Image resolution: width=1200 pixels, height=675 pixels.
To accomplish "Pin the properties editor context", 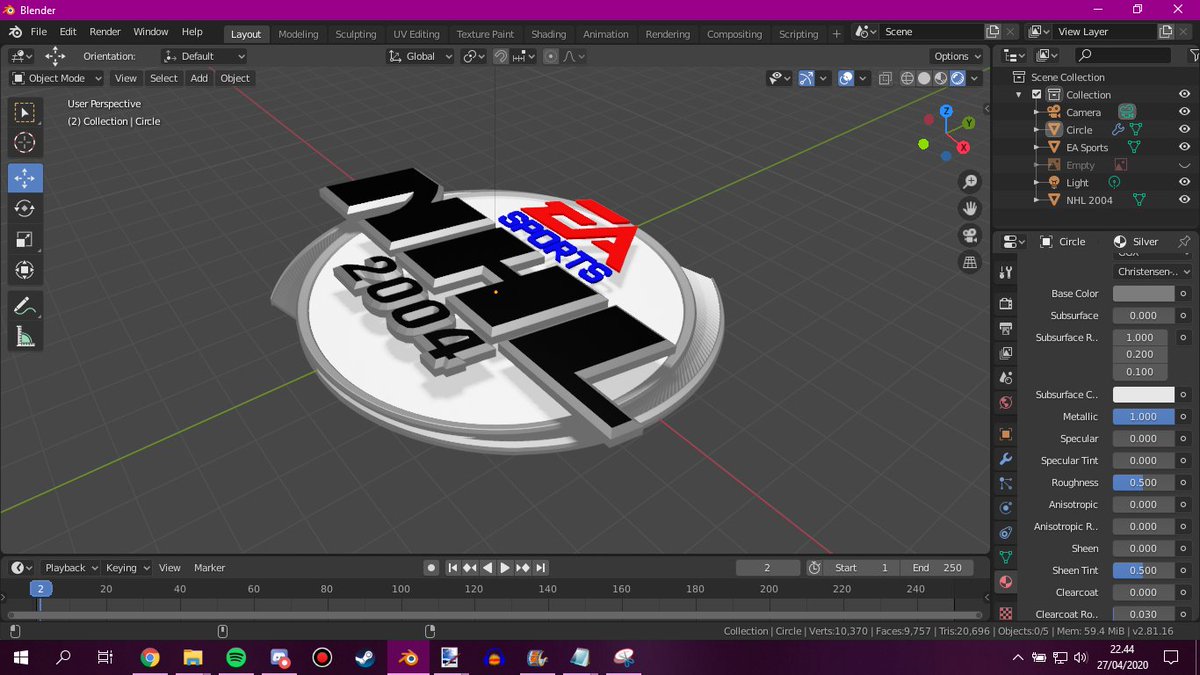I will [x=1184, y=241].
